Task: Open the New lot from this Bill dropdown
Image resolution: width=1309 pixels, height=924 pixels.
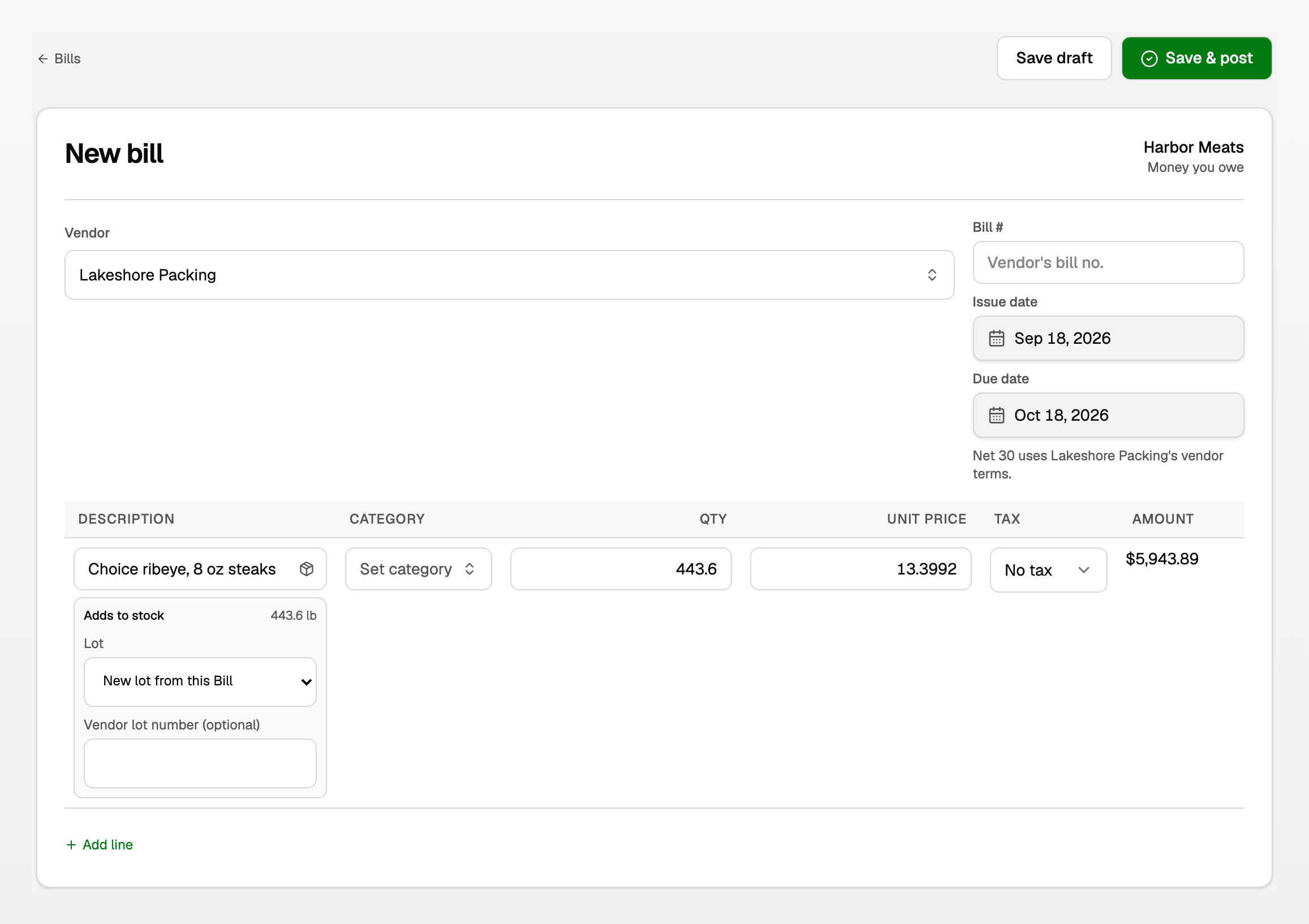Action: point(200,682)
